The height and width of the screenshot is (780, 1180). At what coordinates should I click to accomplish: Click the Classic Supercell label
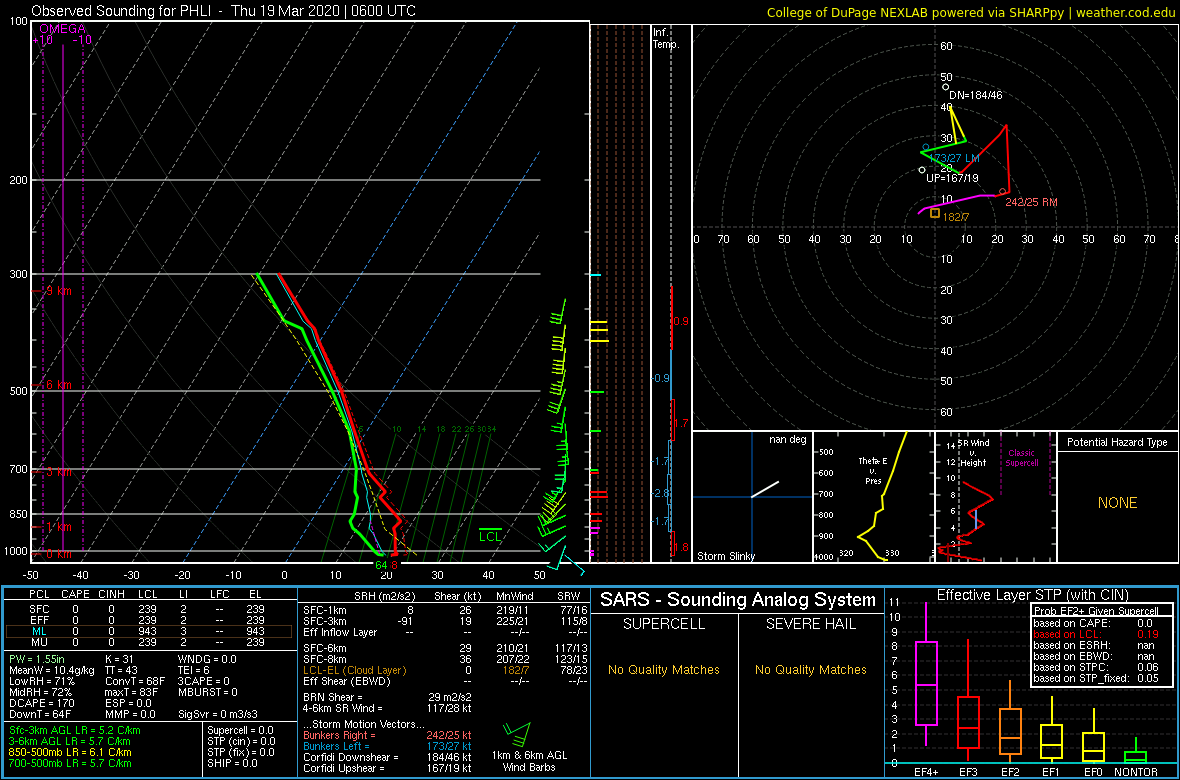1022,458
